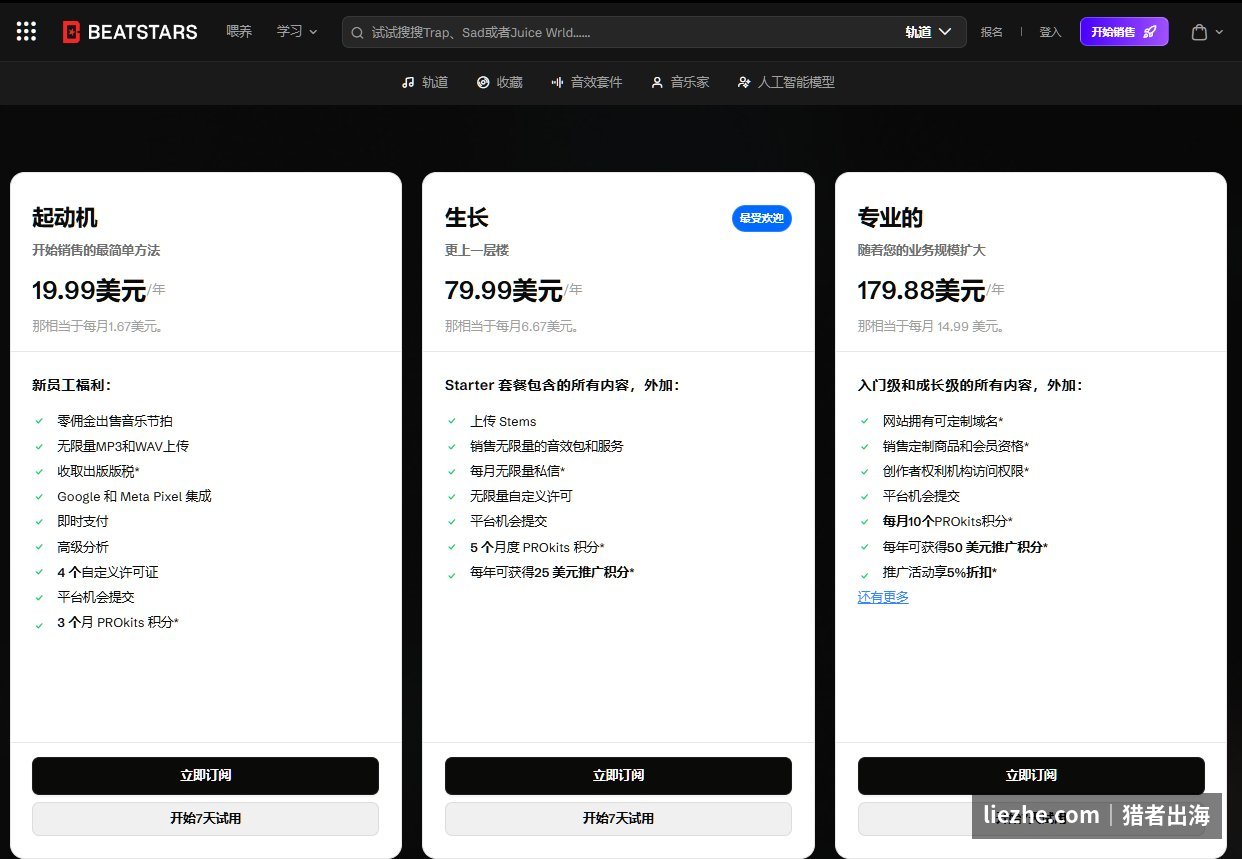Expand the 学习 dropdown menu
Viewport: 1242px width, 859px height.
297,31
